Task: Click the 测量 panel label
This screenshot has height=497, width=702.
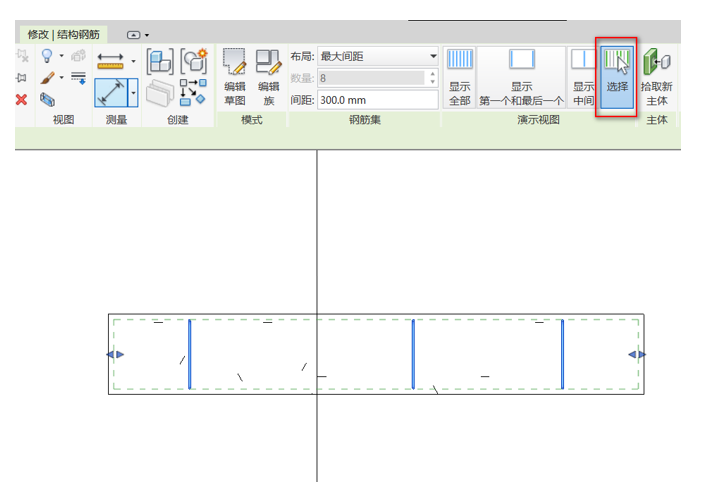Action: [116, 120]
